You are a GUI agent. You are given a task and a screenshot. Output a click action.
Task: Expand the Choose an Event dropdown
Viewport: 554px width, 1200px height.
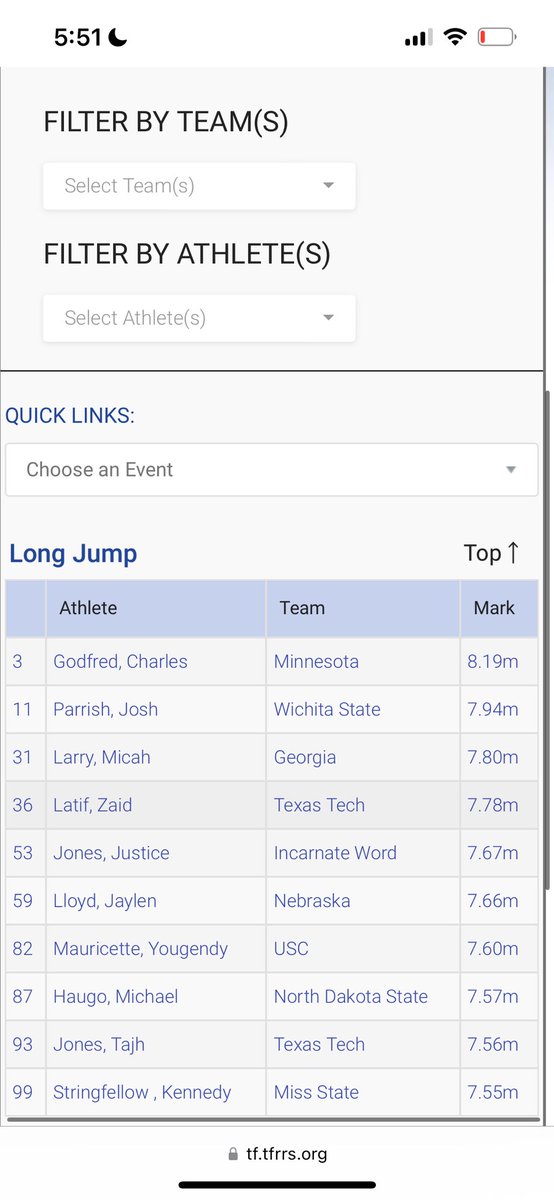click(272, 470)
